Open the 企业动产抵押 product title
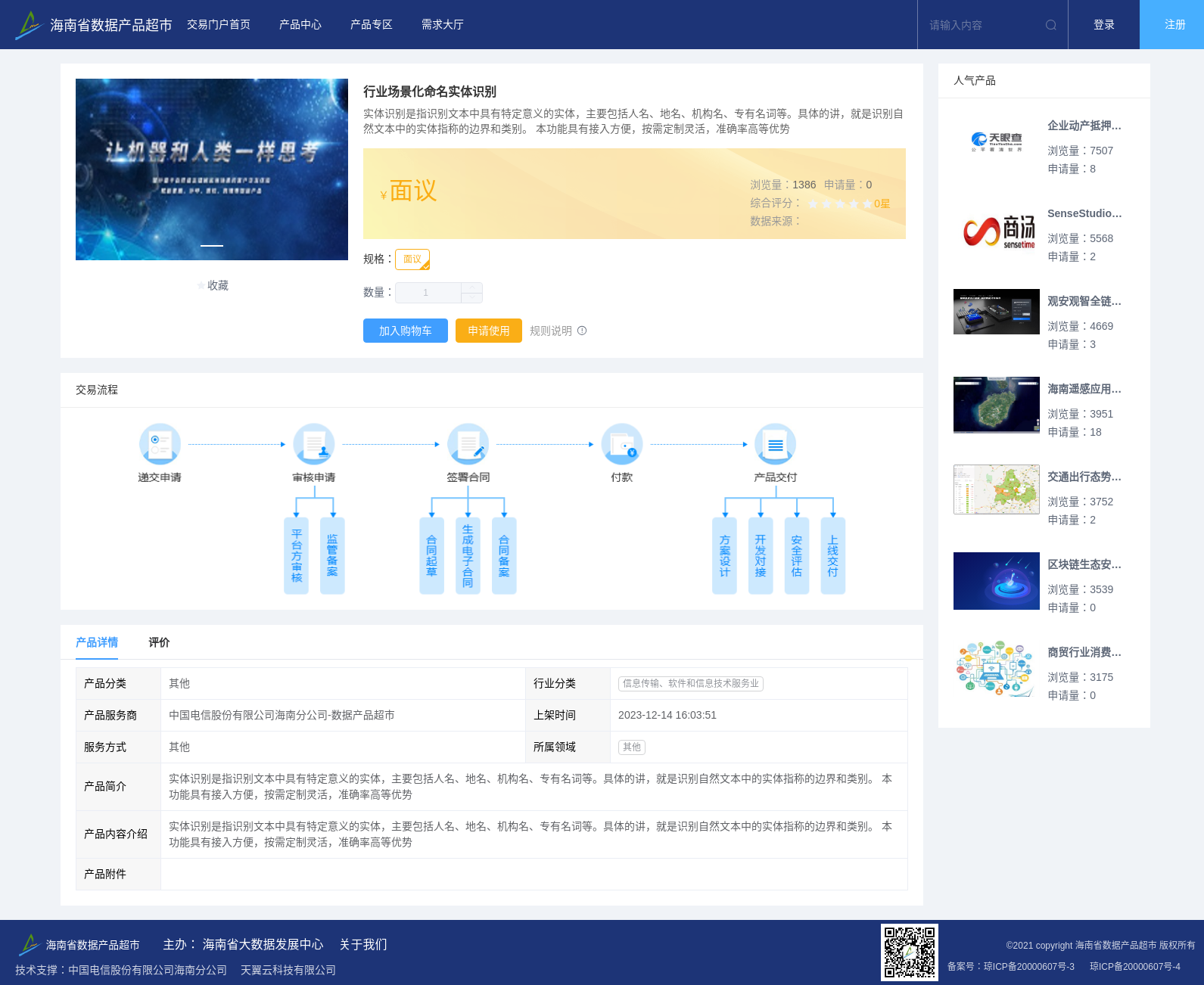The width and height of the screenshot is (1204, 985). [1084, 126]
